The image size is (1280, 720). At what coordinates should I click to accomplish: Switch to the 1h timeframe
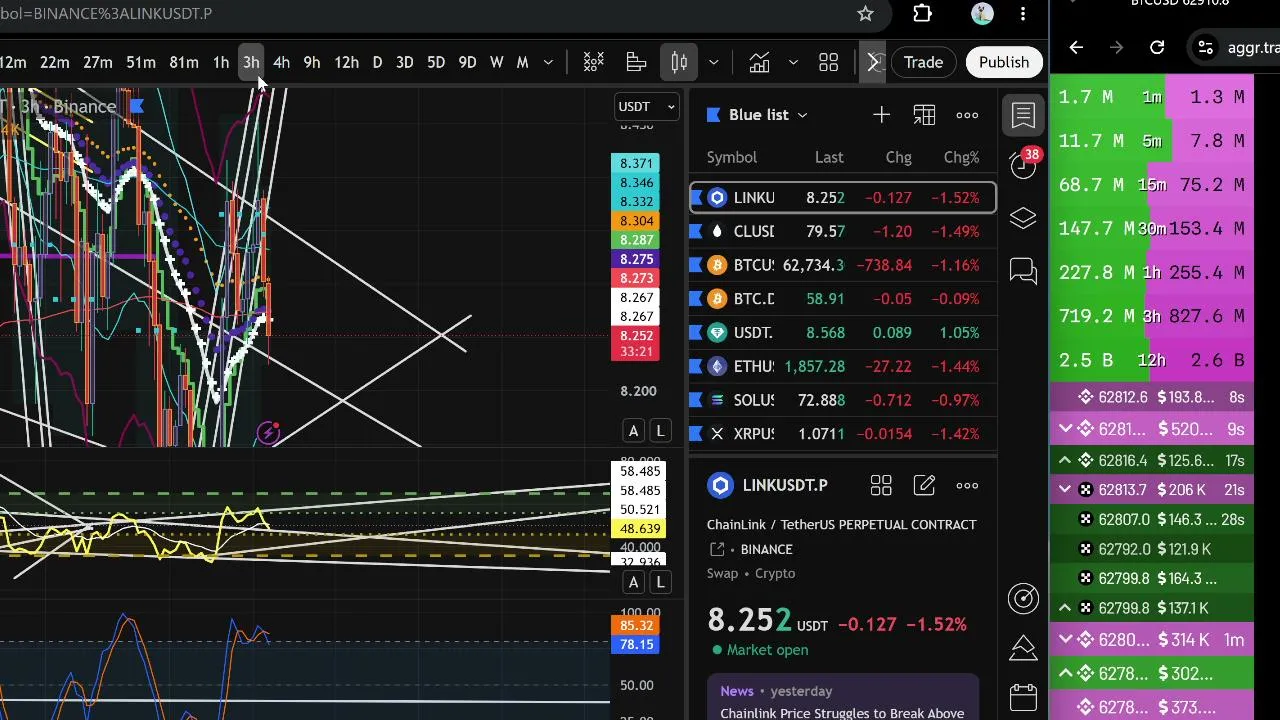[x=221, y=63]
